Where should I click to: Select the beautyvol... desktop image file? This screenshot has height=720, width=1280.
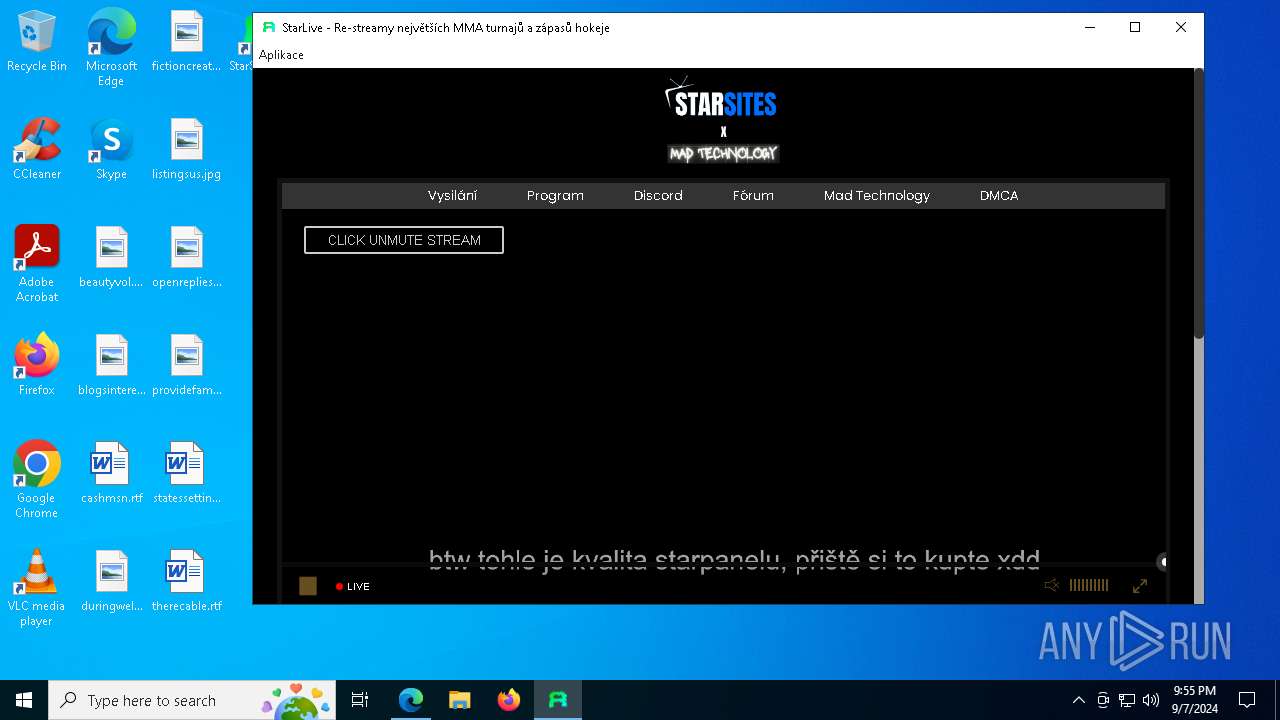[111, 258]
